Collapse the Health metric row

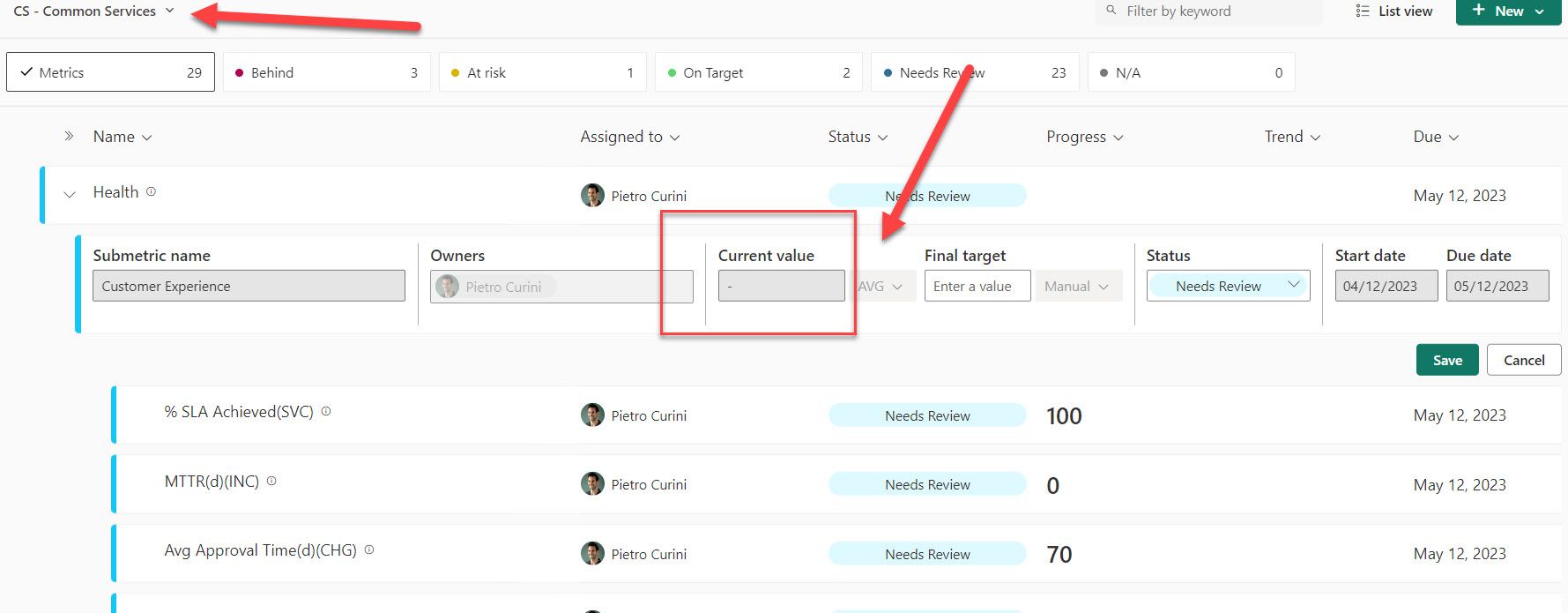[70, 194]
